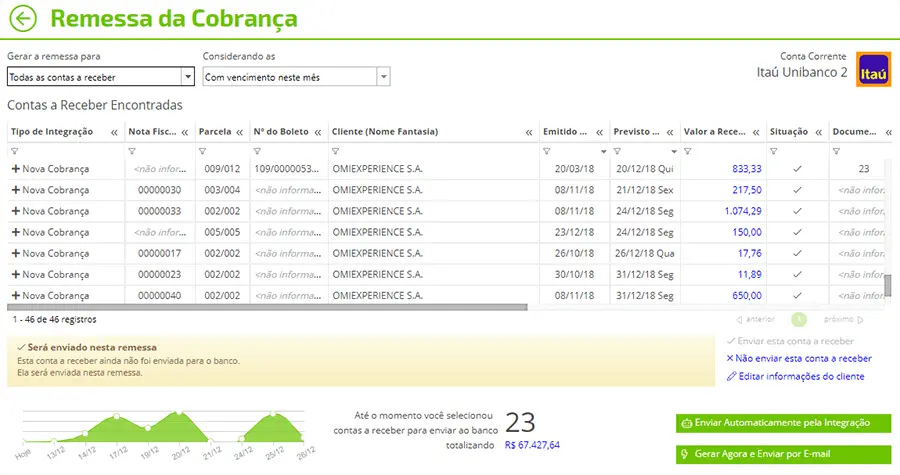The image size is (900, 475).
Task: Collapse the Parcela column
Action: coord(239,133)
